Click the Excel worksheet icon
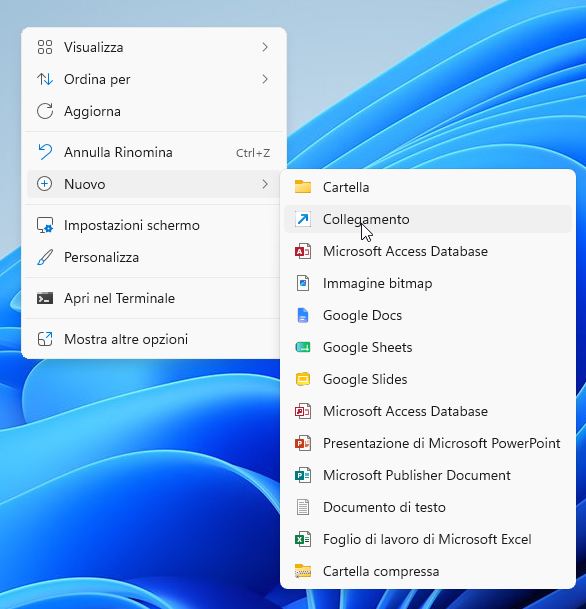Viewport: 586px width, 609px height. [303, 539]
